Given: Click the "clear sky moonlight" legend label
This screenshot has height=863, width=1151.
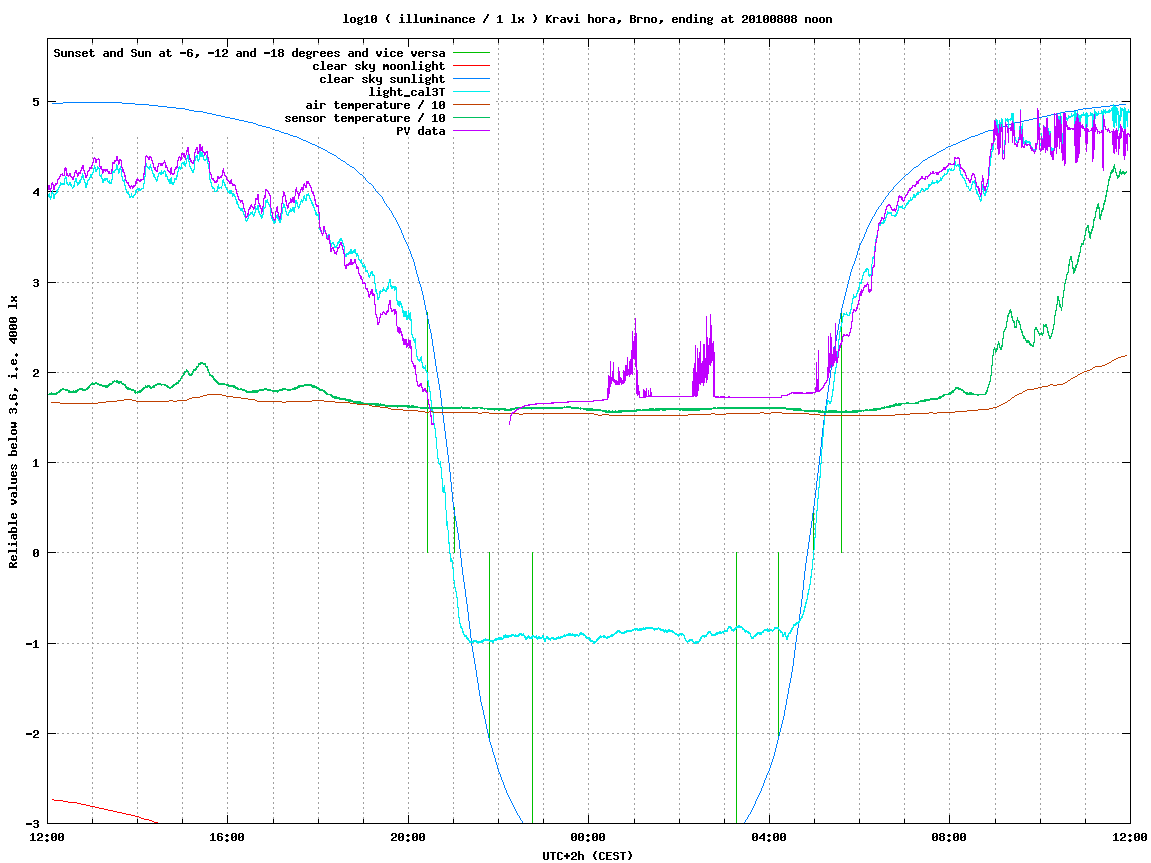Looking at the screenshot, I should pyautogui.click(x=379, y=66).
